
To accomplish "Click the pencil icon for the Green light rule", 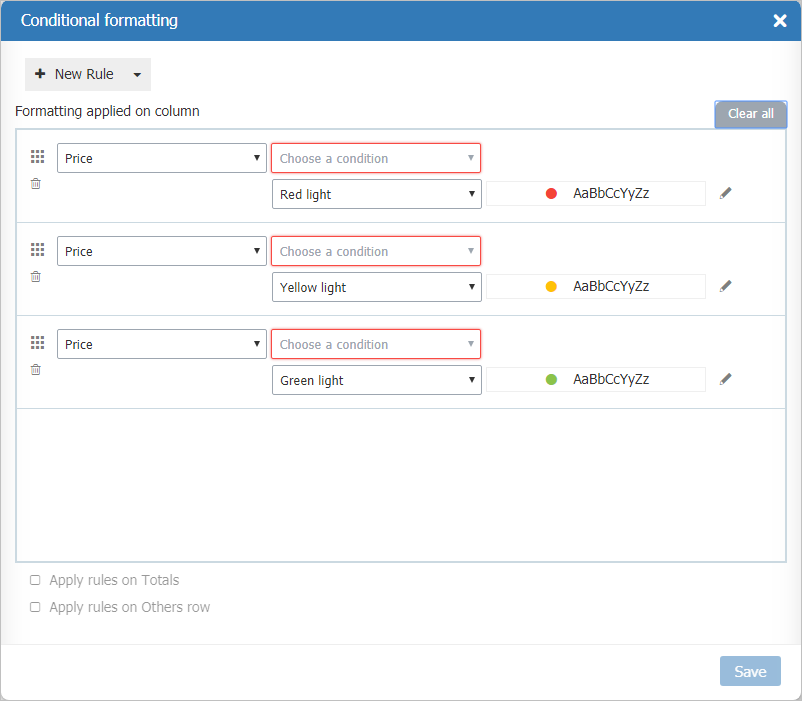I will coord(725,378).
